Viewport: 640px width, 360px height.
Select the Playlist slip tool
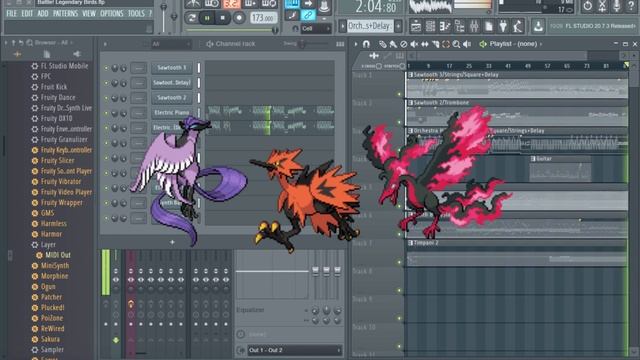pyautogui.click(x=425, y=44)
